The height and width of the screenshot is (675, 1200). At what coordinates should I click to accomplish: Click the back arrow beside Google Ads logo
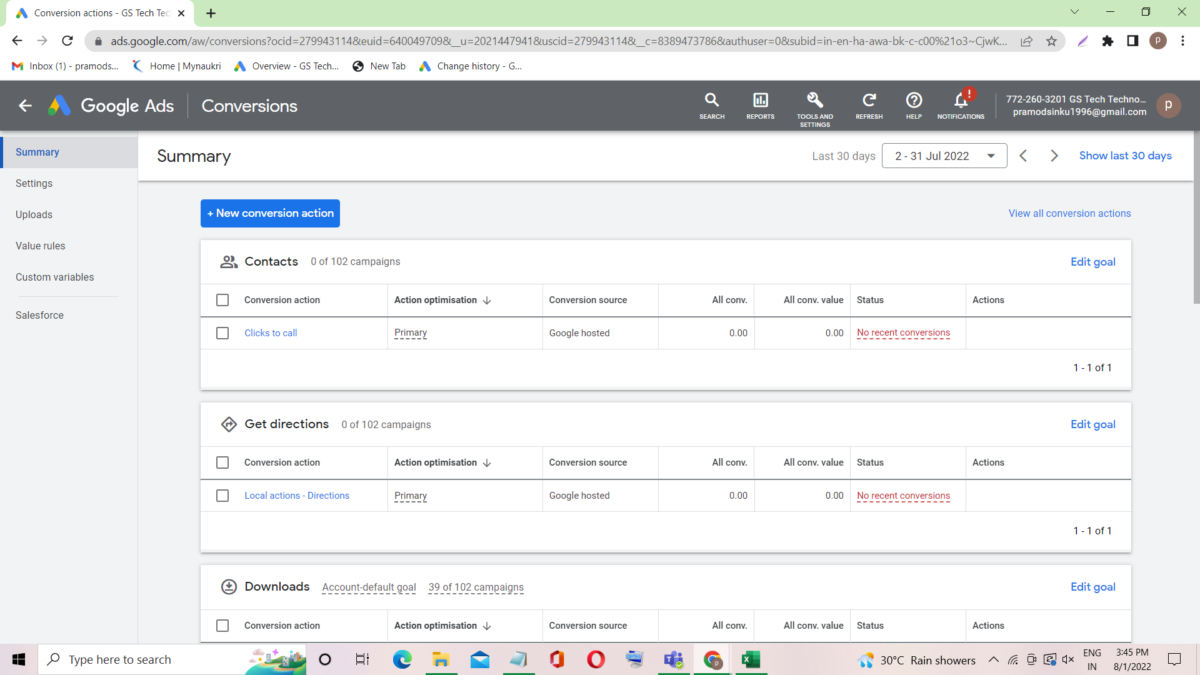[24, 105]
